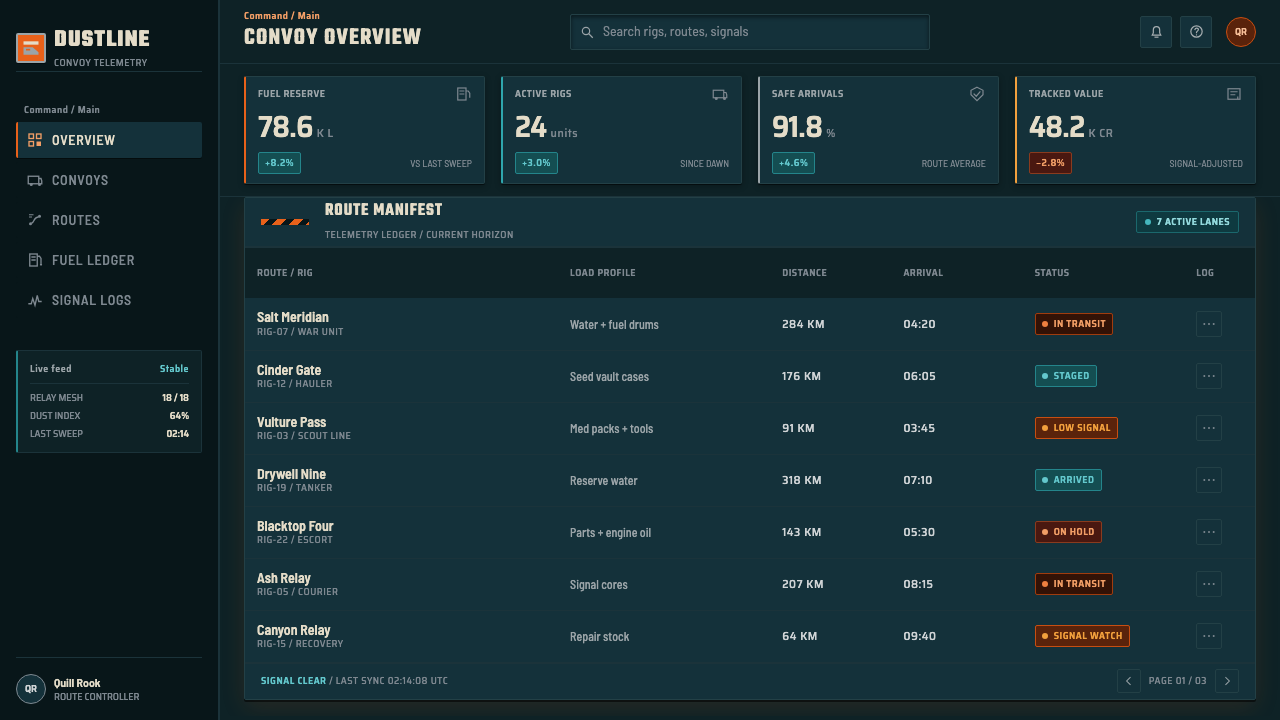Click the Safe Arrivals shield check icon

click(x=977, y=94)
